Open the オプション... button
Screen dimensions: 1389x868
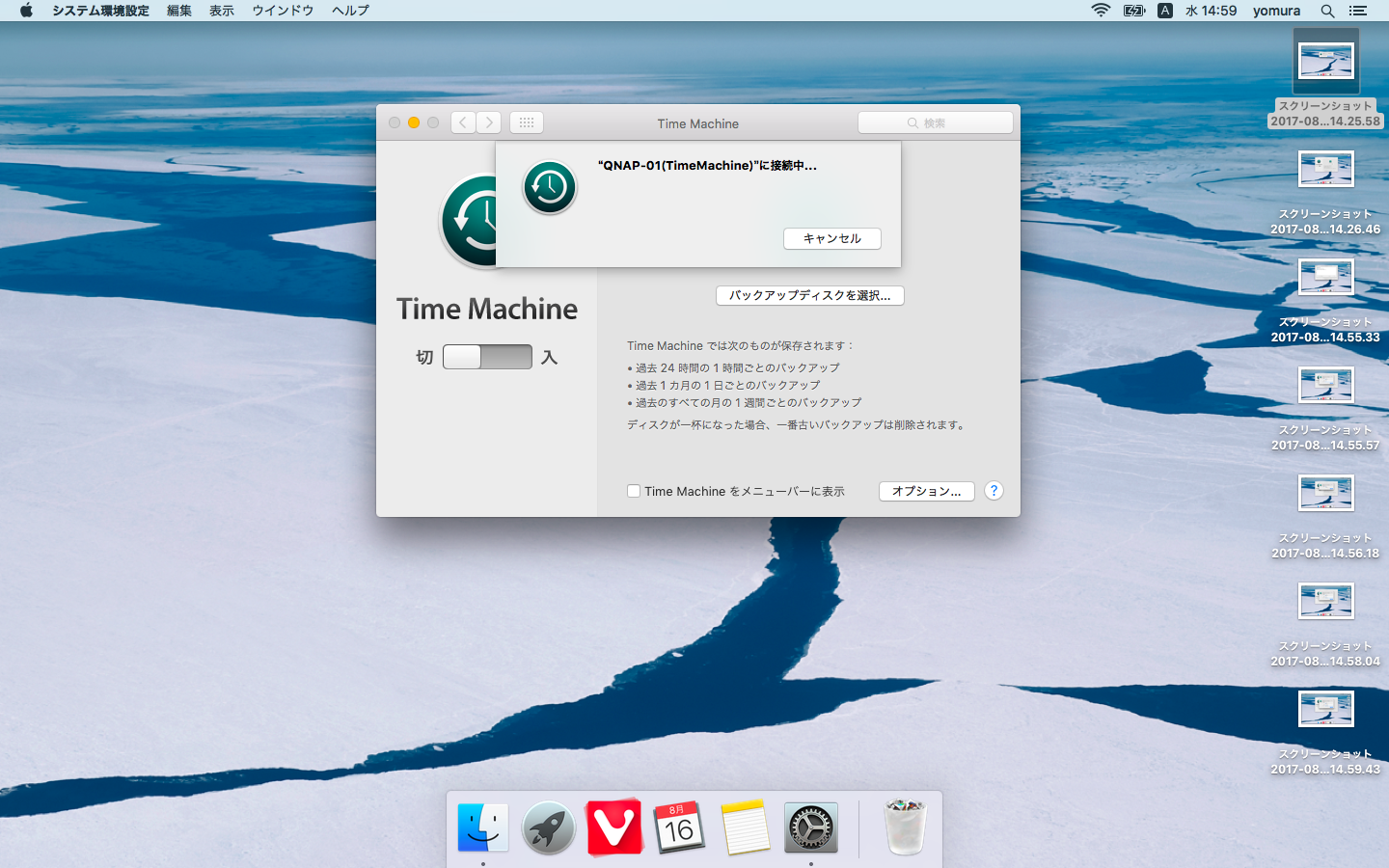click(x=927, y=491)
